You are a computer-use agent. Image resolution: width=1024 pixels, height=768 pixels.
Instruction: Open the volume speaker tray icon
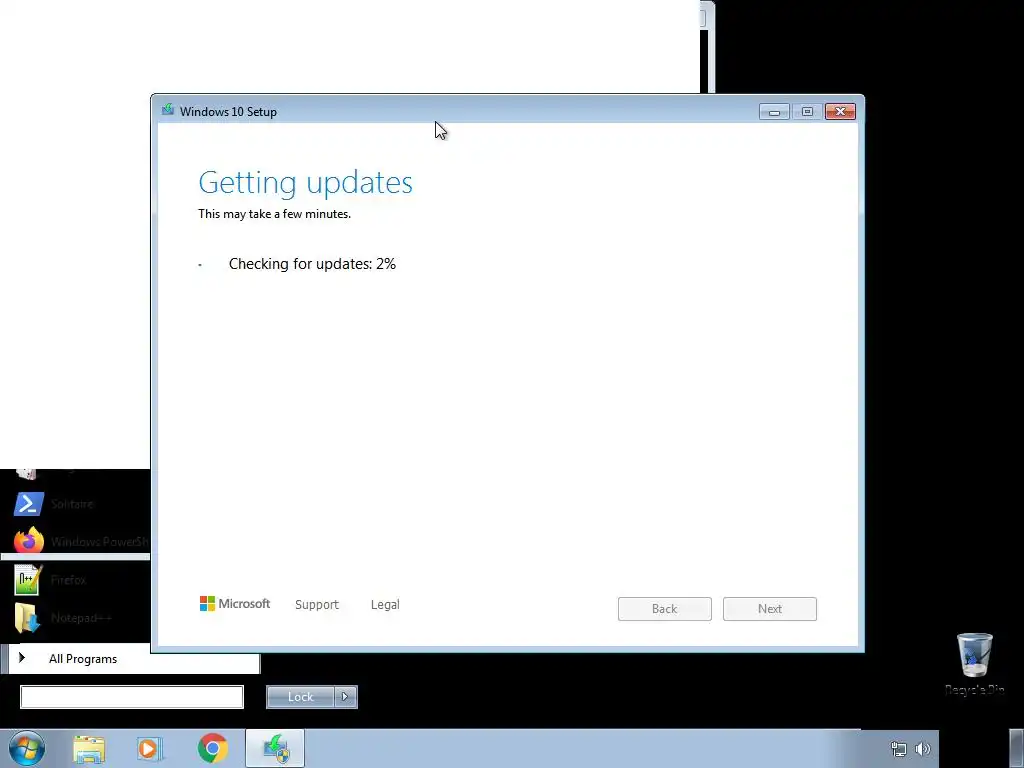[x=923, y=749]
